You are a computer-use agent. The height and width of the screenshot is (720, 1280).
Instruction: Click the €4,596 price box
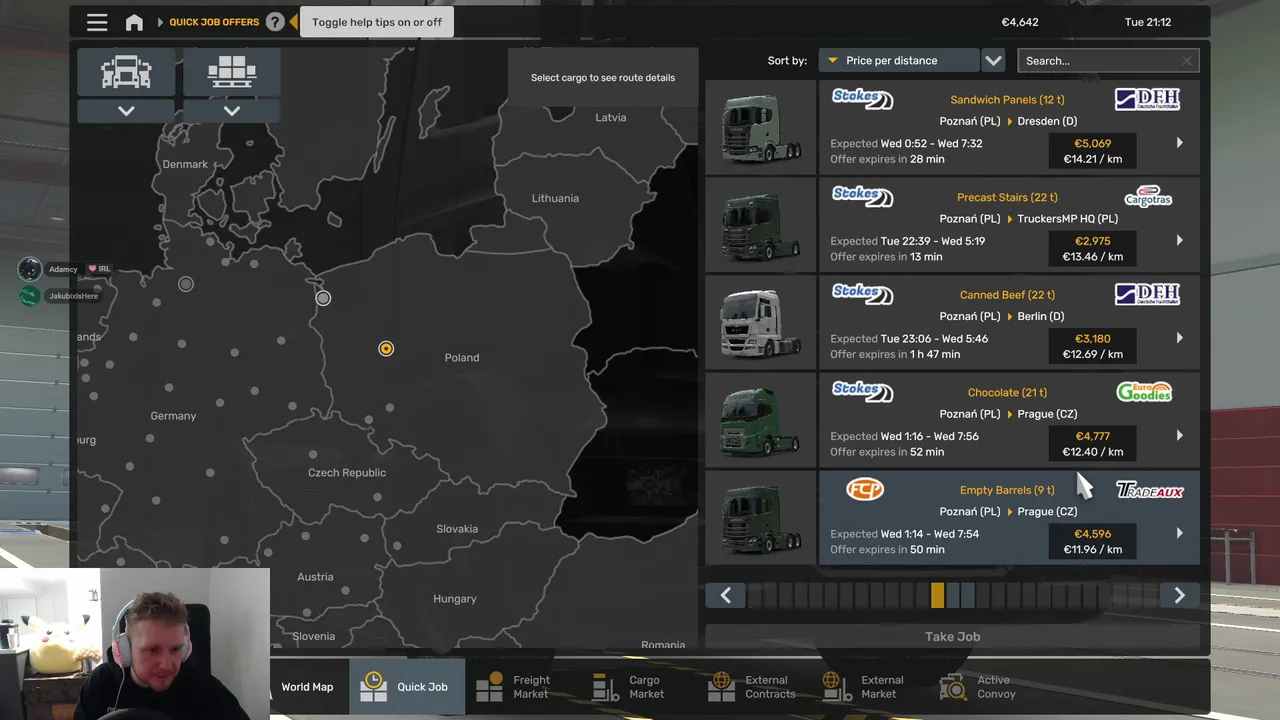pyautogui.click(x=1092, y=541)
